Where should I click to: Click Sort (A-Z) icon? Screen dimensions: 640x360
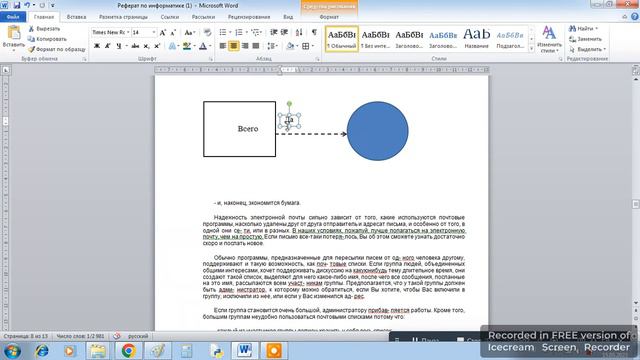pyautogui.click(x=299, y=32)
